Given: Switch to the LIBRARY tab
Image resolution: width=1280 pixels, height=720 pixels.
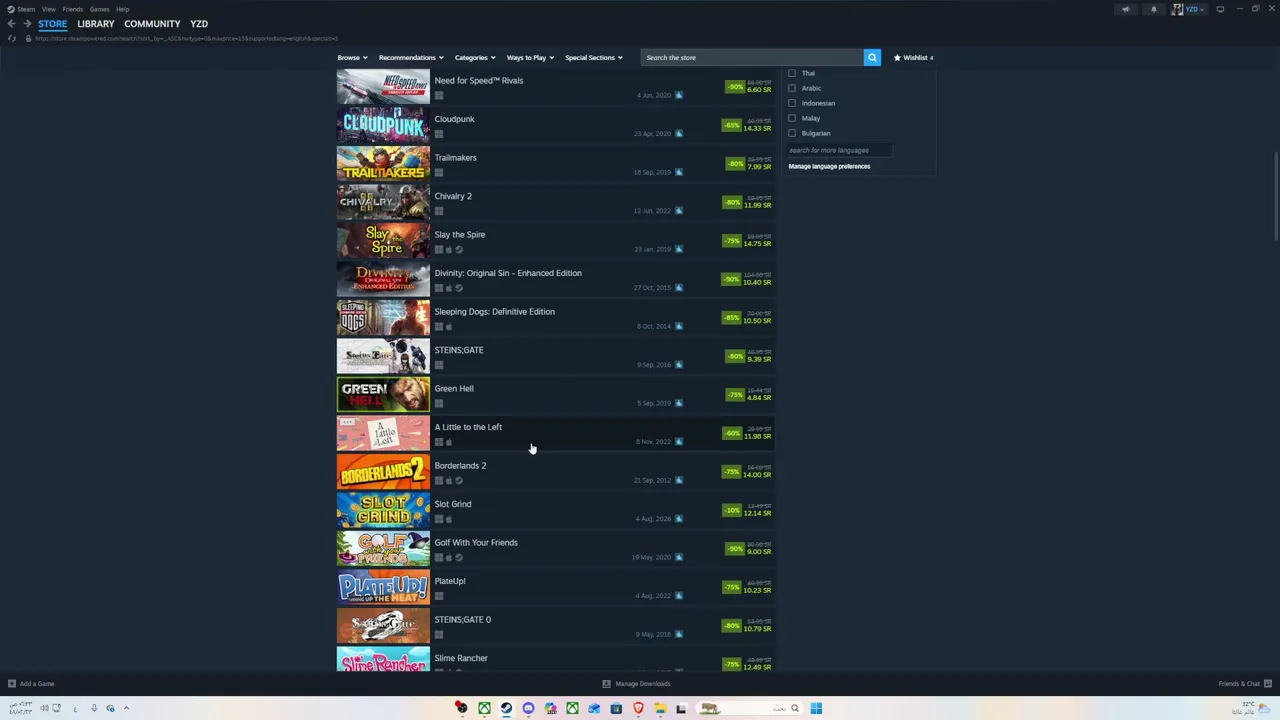Looking at the screenshot, I should pyautogui.click(x=96, y=24).
